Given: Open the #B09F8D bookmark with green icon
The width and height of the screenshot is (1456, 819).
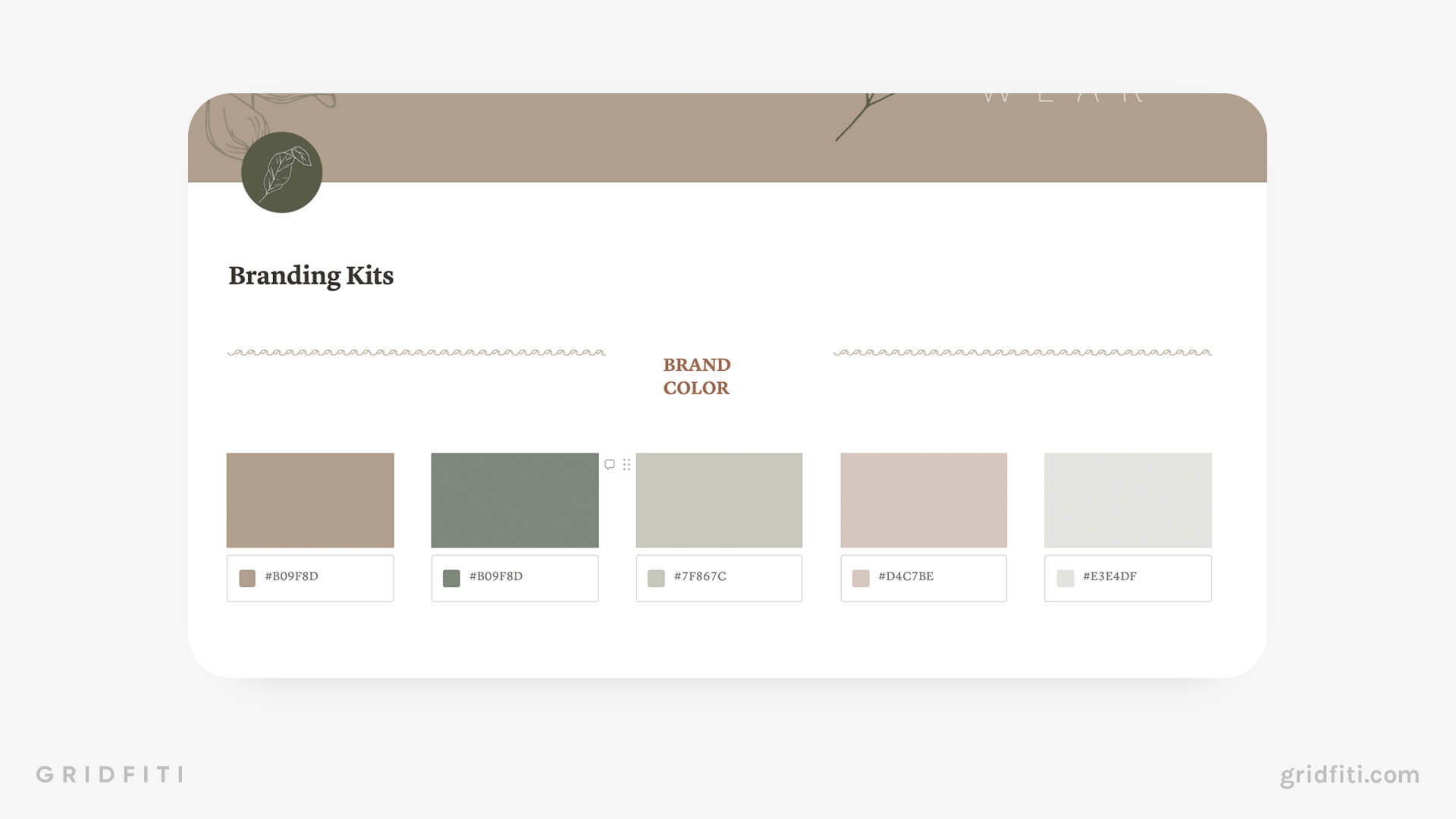Looking at the screenshot, I should 515,579.
